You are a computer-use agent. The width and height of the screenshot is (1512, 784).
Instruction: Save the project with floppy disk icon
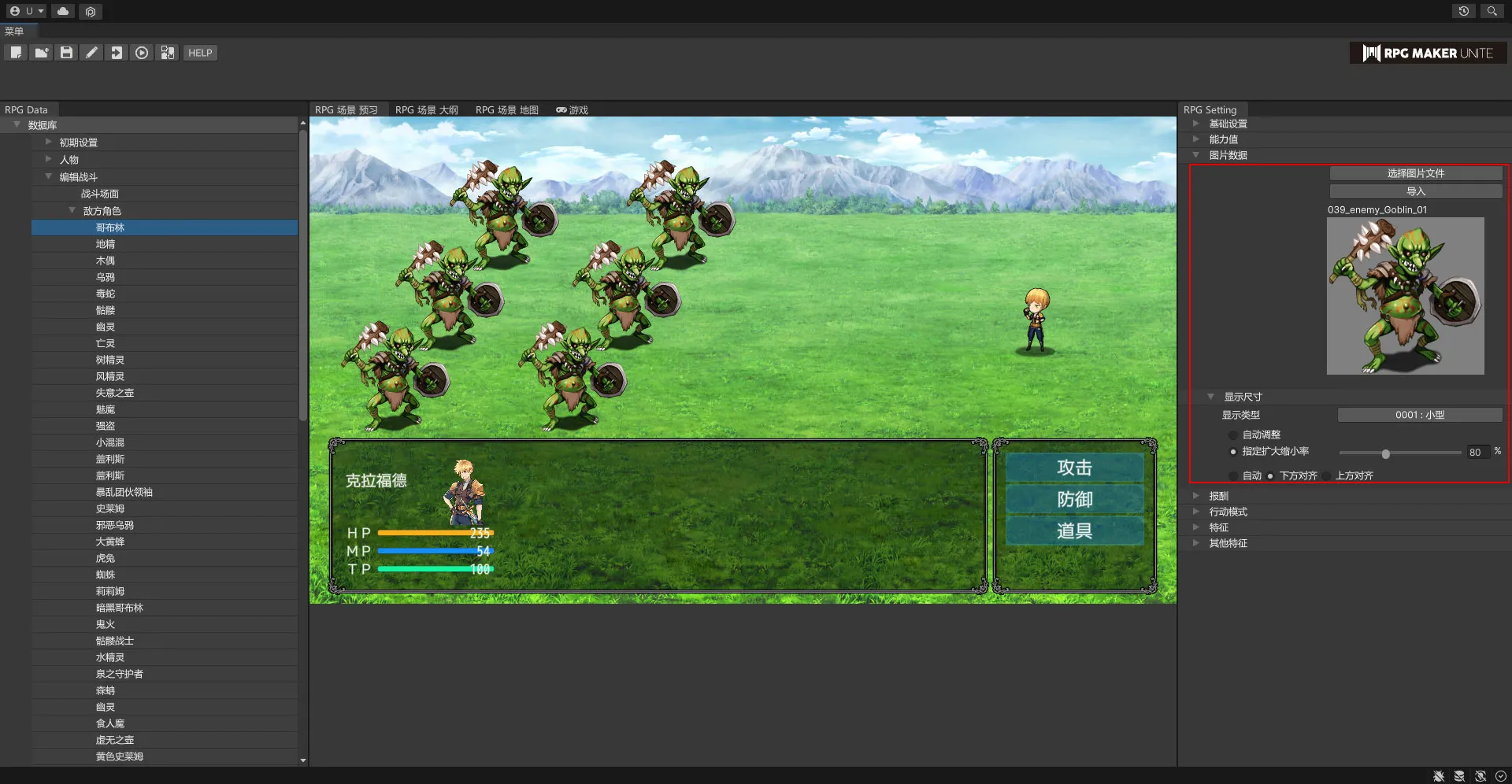66,53
